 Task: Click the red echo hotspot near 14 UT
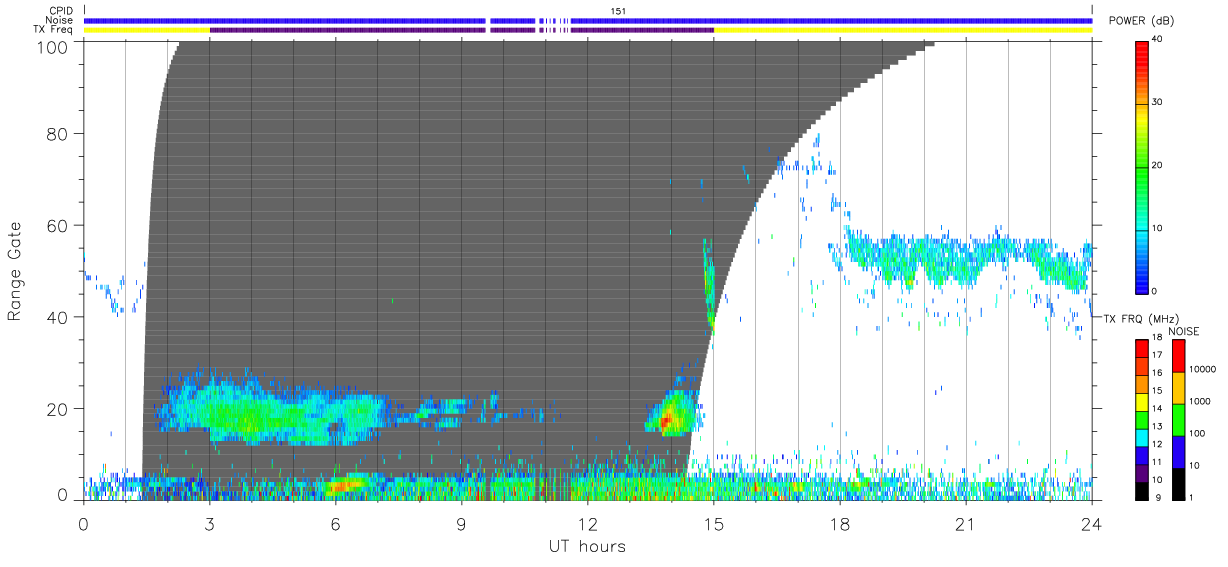coord(667,421)
